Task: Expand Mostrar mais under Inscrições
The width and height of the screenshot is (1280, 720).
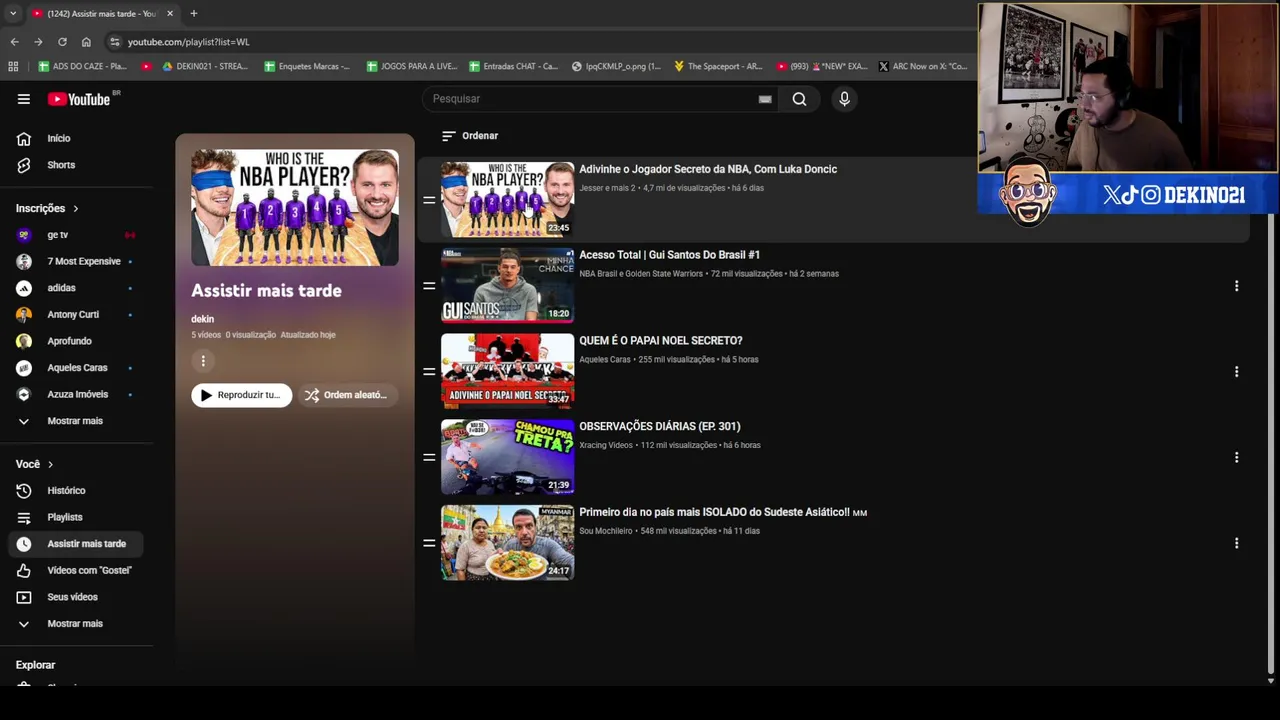Action: coord(76,421)
